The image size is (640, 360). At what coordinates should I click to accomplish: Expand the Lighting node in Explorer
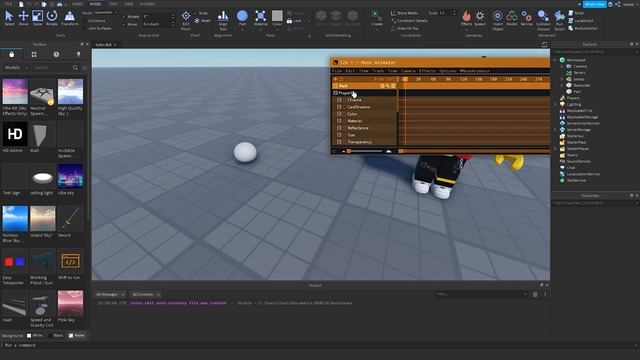tap(555, 104)
